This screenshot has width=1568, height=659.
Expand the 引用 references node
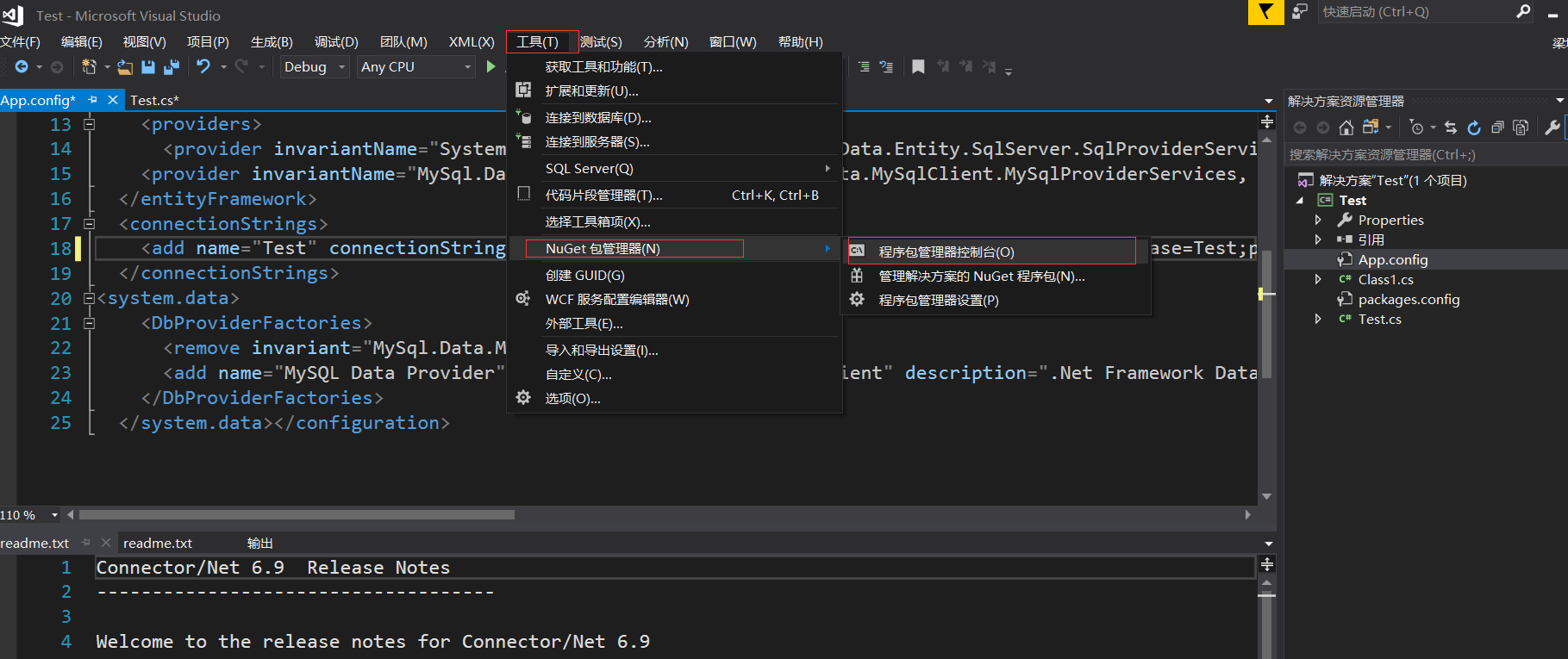1318,239
